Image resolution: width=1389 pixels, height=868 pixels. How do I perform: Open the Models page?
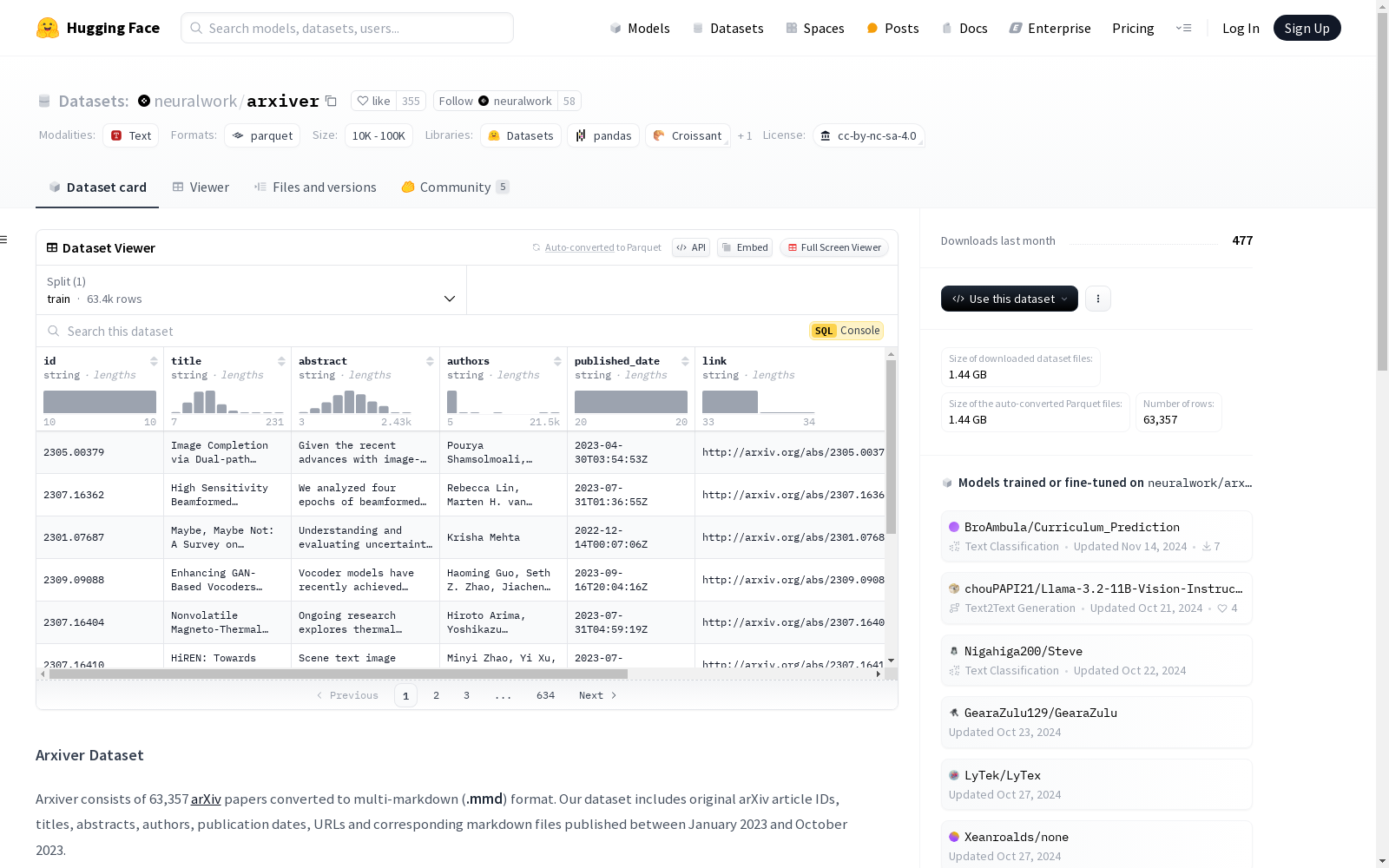(640, 28)
